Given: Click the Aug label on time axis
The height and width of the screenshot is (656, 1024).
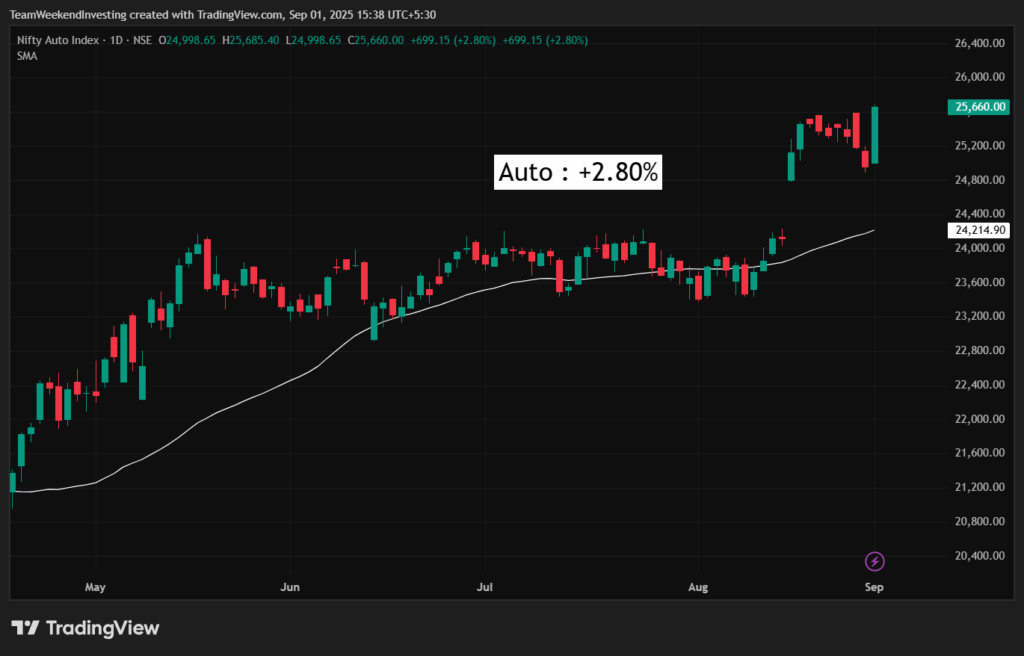Looking at the screenshot, I should [698, 587].
